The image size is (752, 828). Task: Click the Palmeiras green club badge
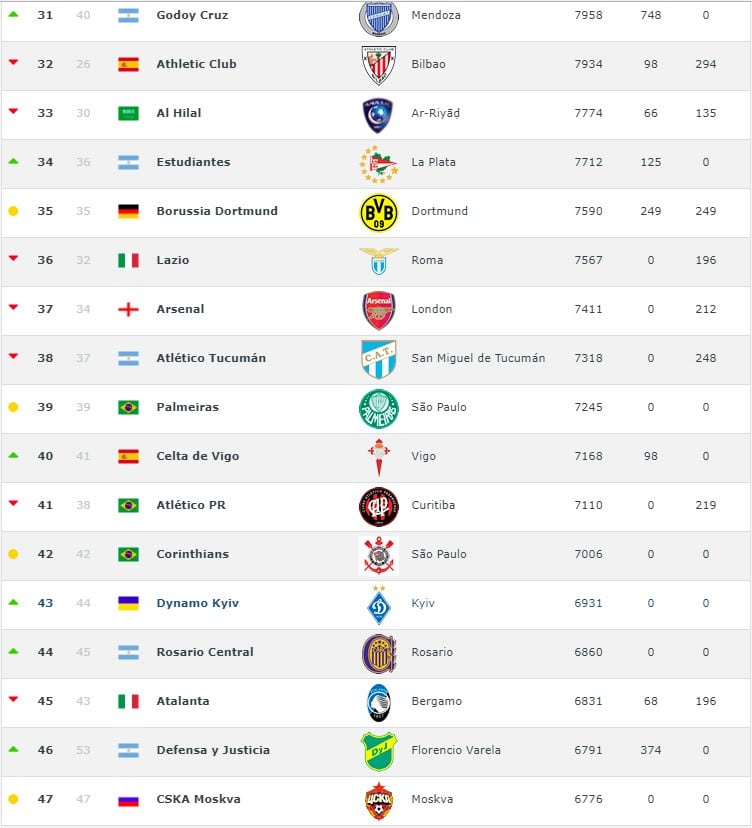(x=378, y=408)
